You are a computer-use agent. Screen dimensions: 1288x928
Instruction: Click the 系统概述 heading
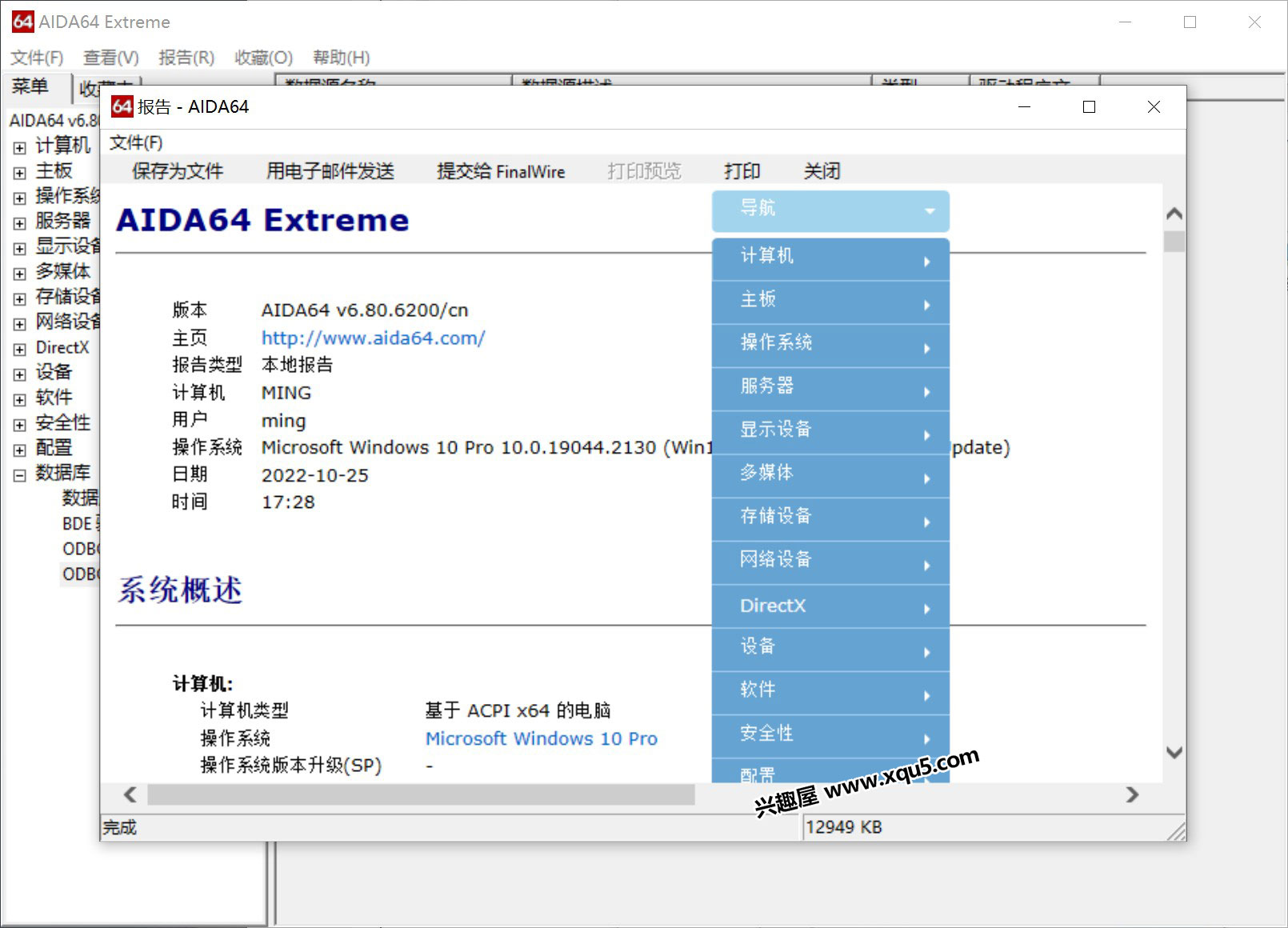(x=180, y=590)
